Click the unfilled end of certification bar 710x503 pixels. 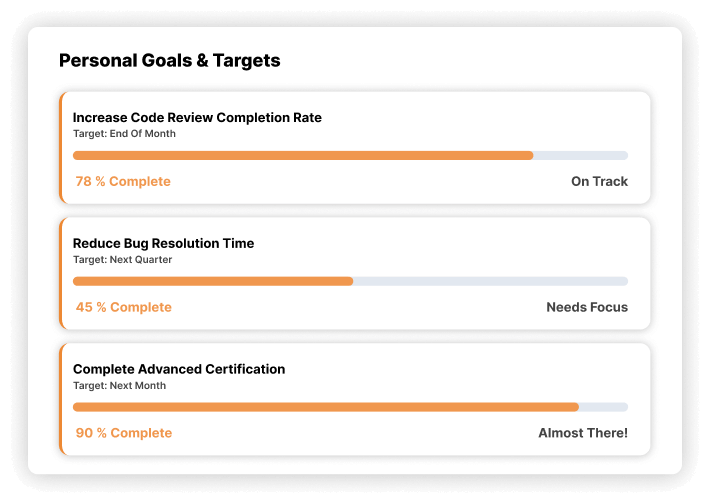[603, 407]
